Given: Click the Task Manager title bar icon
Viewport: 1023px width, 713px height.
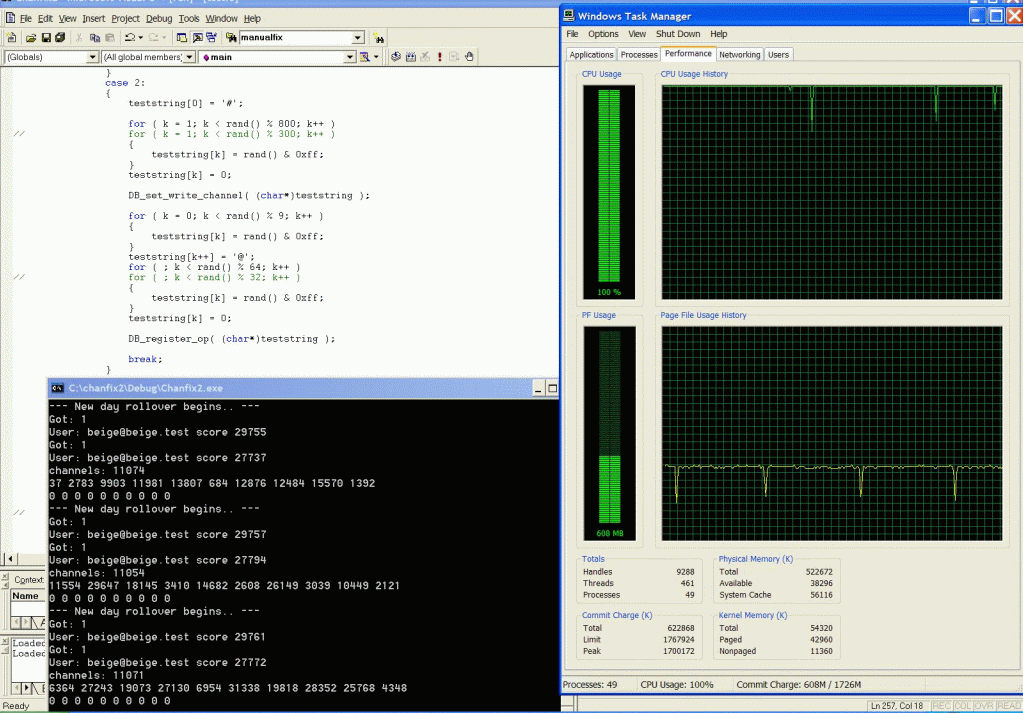Looking at the screenshot, I should pos(569,16).
